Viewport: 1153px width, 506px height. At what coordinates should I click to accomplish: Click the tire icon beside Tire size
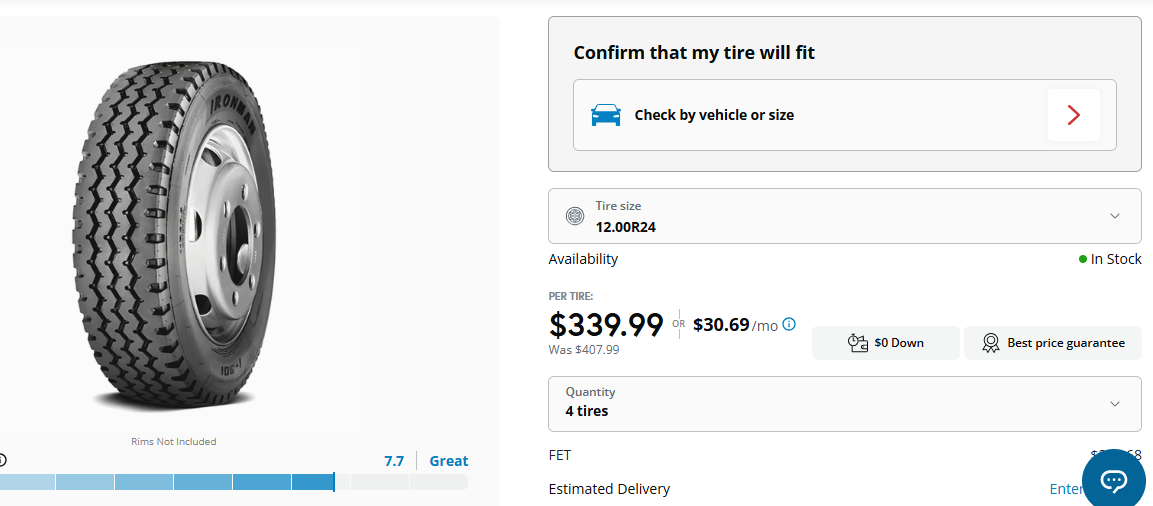tap(574, 216)
